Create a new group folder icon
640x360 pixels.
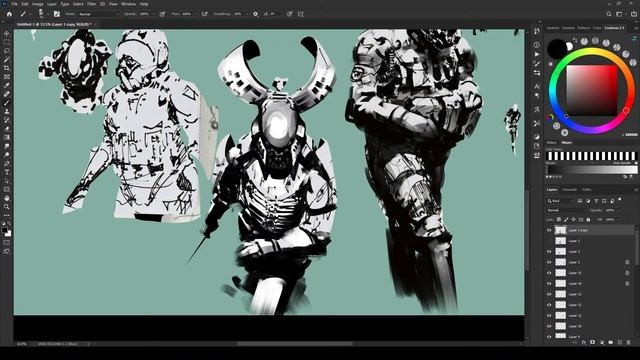611,342
